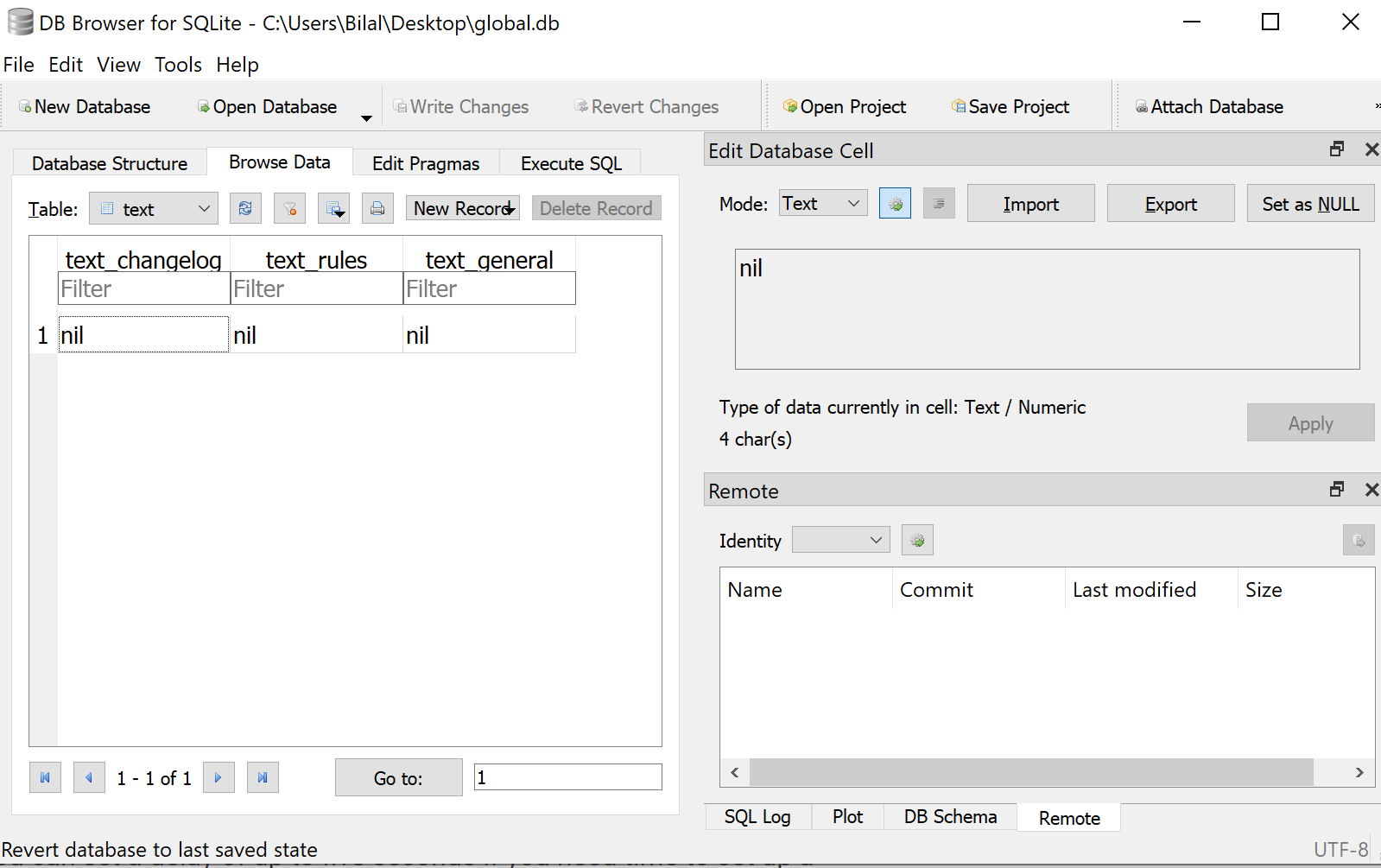Focus the text_general filter field
Screen dimensions: 1381x868
point(489,288)
